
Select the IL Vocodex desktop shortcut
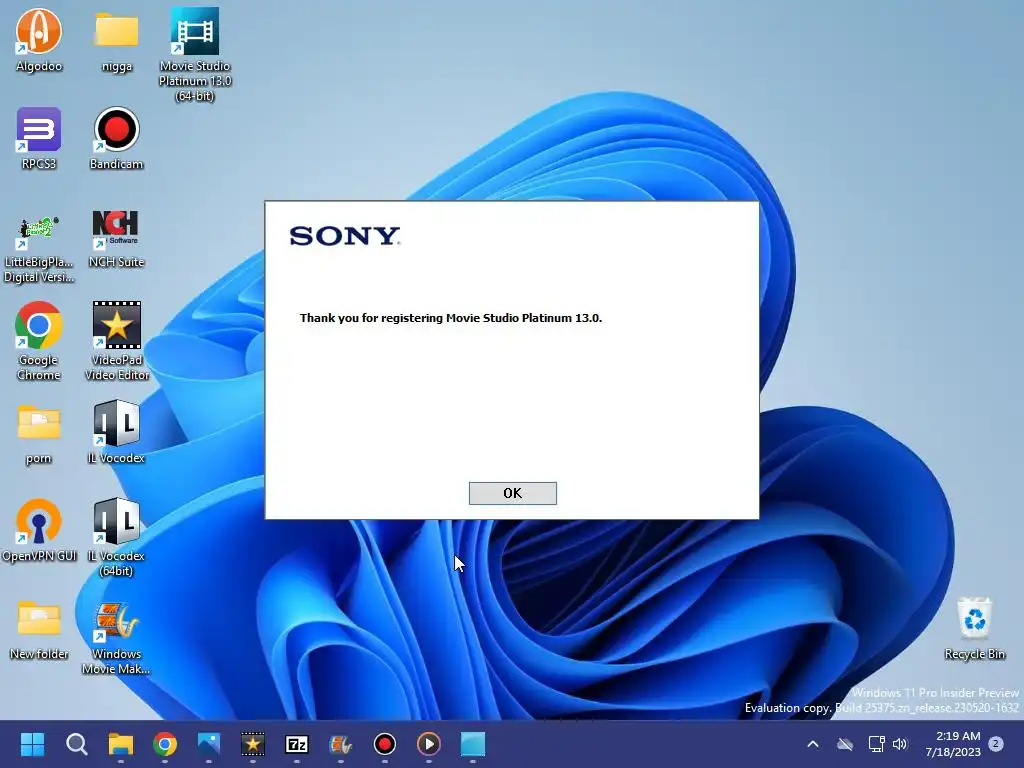(116, 432)
